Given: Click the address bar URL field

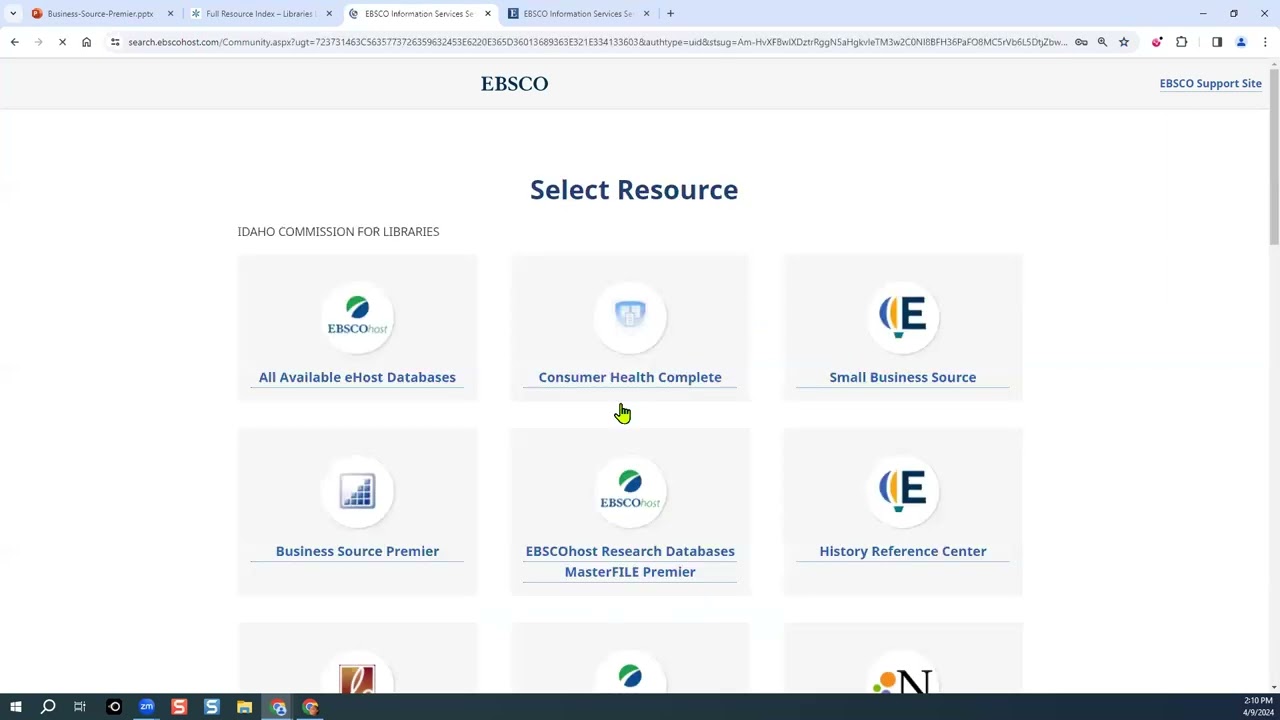Looking at the screenshot, I should (597, 42).
